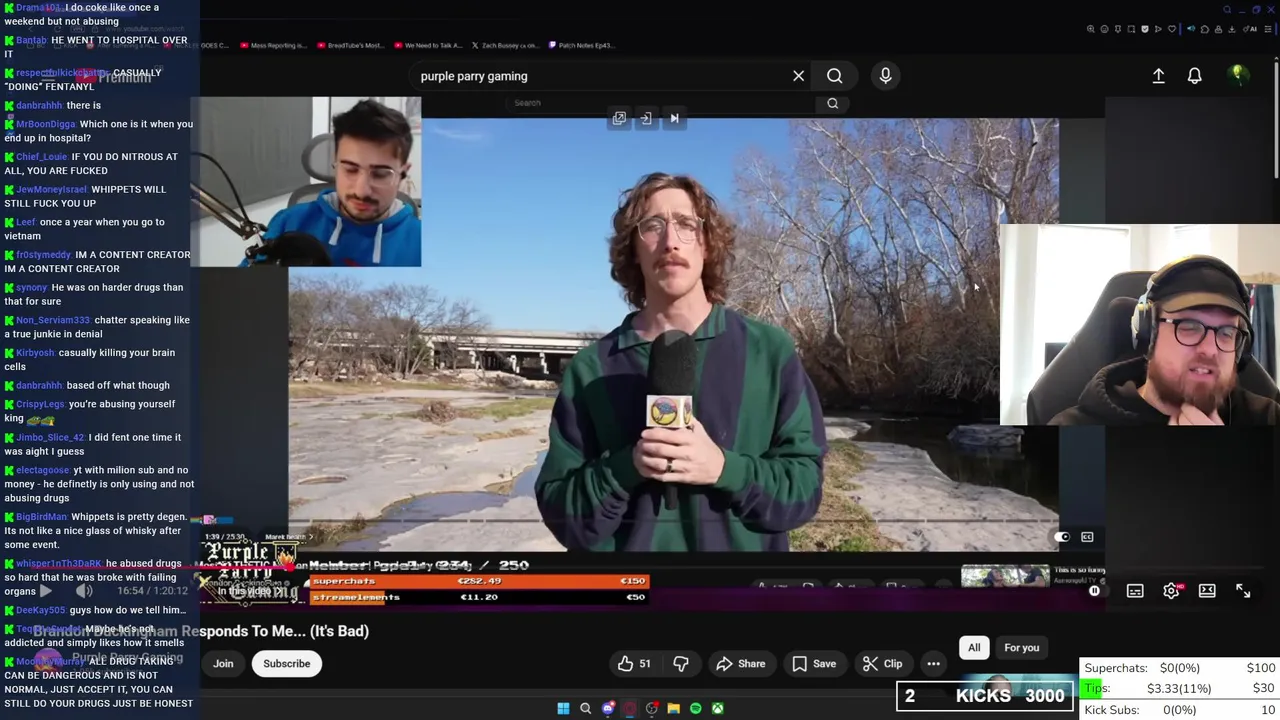This screenshot has height=720, width=1280.
Task: Click chat username "CrispyLegs"
Action: tap(40, 404)
